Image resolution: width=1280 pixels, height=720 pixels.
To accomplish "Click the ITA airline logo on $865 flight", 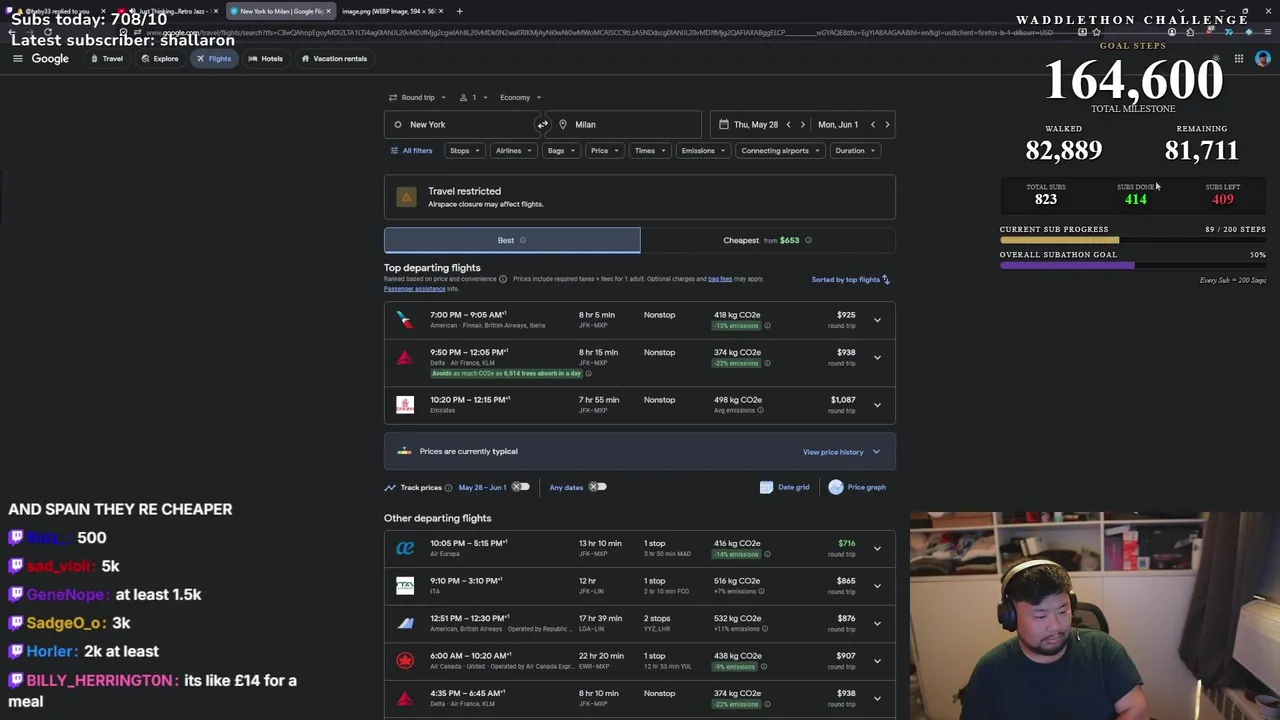I will click(x=404, y=585).
